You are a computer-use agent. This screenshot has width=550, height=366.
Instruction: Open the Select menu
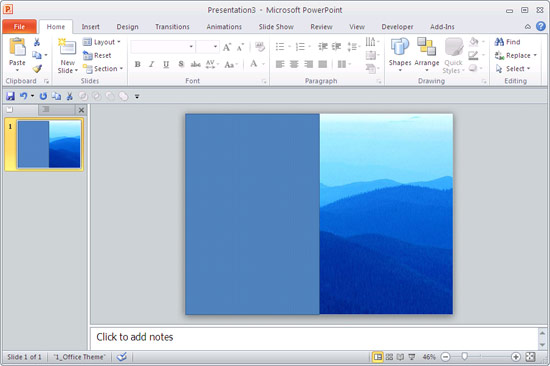coord(512,69)
